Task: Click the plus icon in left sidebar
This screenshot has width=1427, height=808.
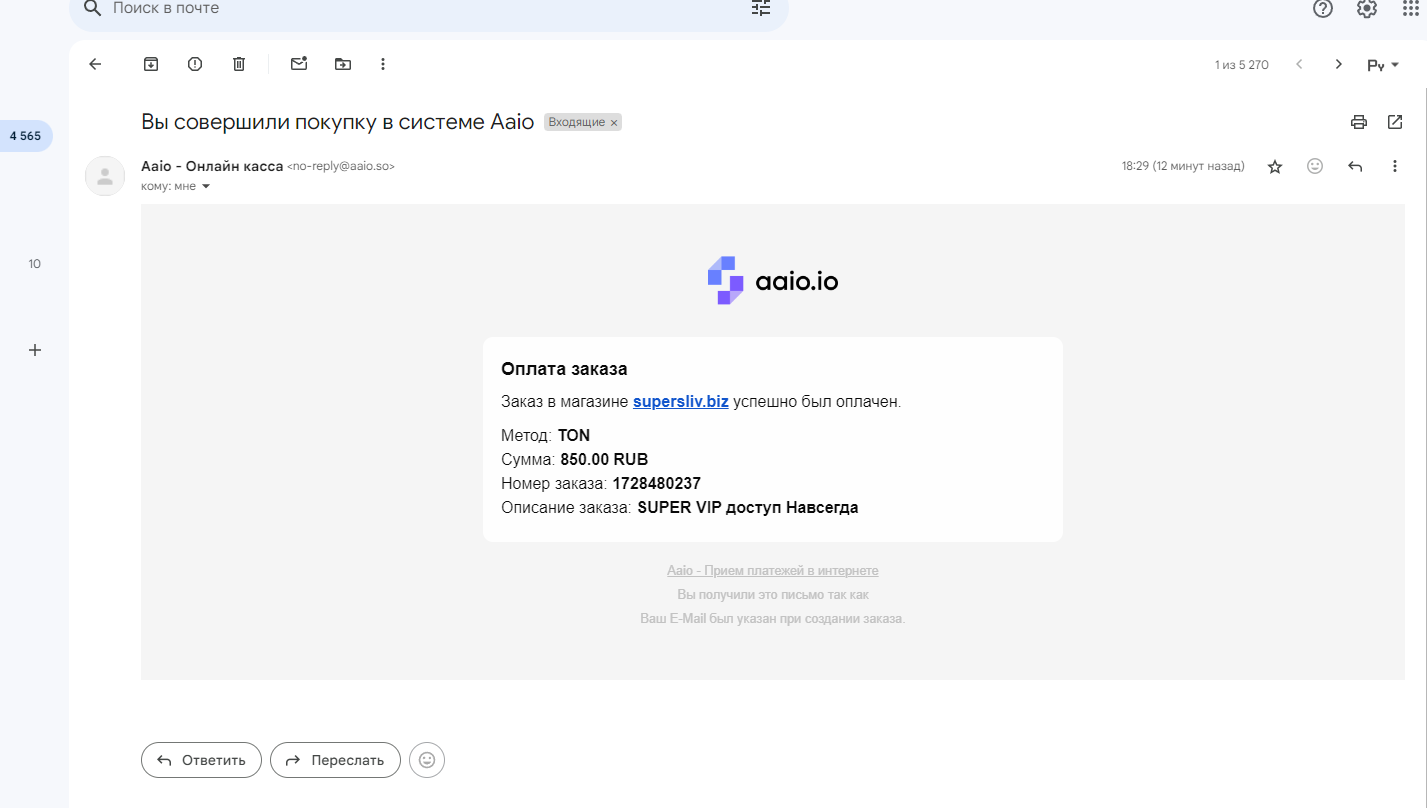Action: click(35, 350)
